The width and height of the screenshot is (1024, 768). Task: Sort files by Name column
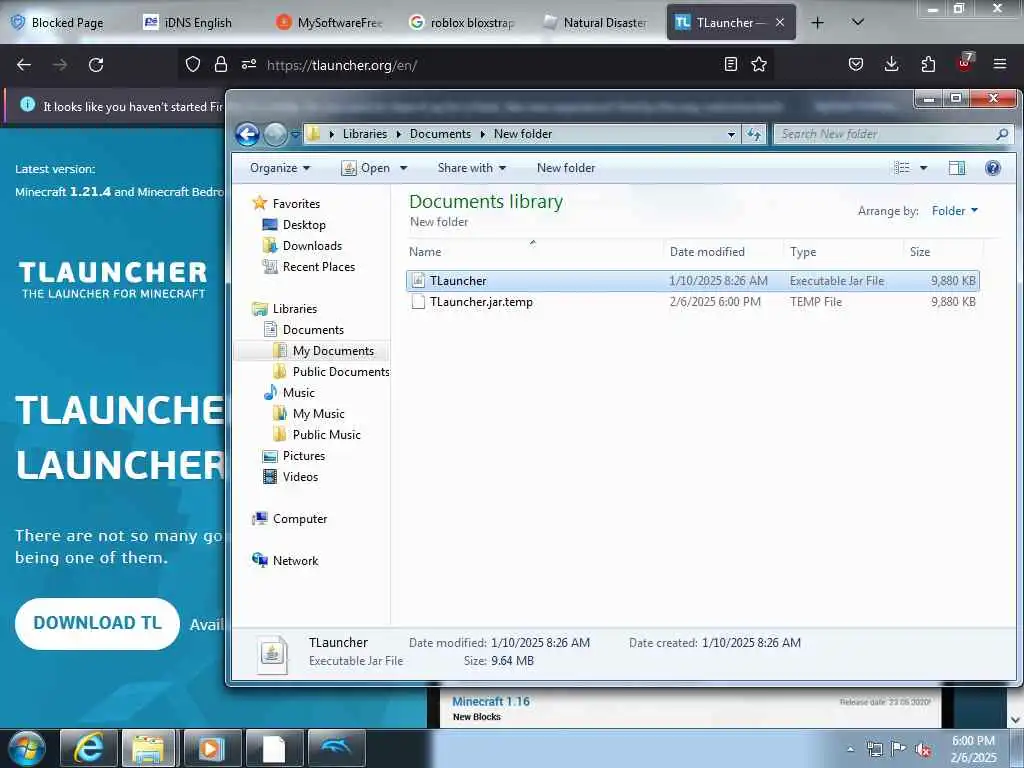tap(534, 251)
